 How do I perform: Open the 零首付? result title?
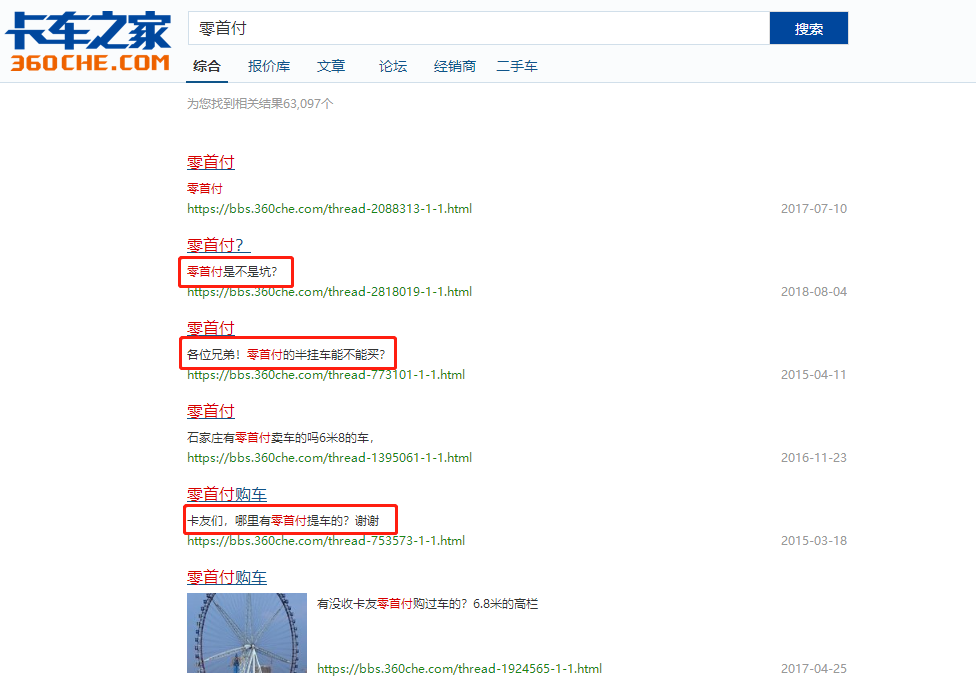click(218, 245)
